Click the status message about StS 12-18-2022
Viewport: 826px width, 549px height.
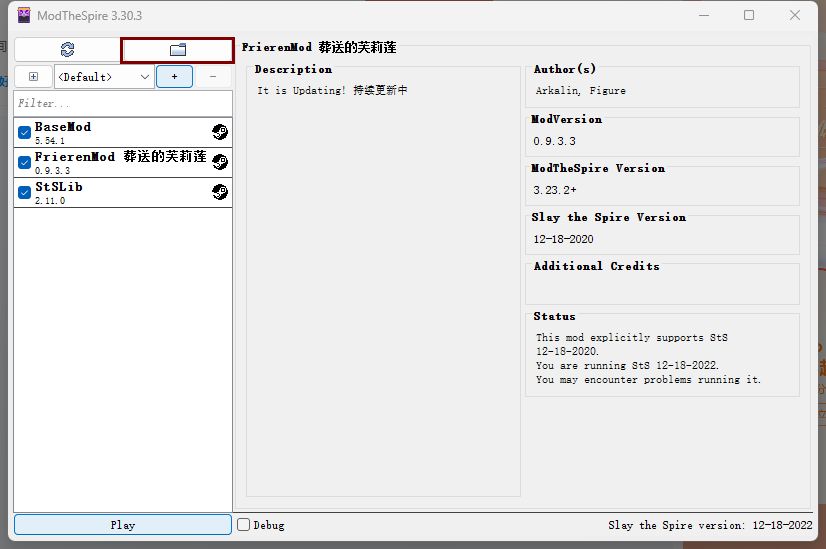627,366
